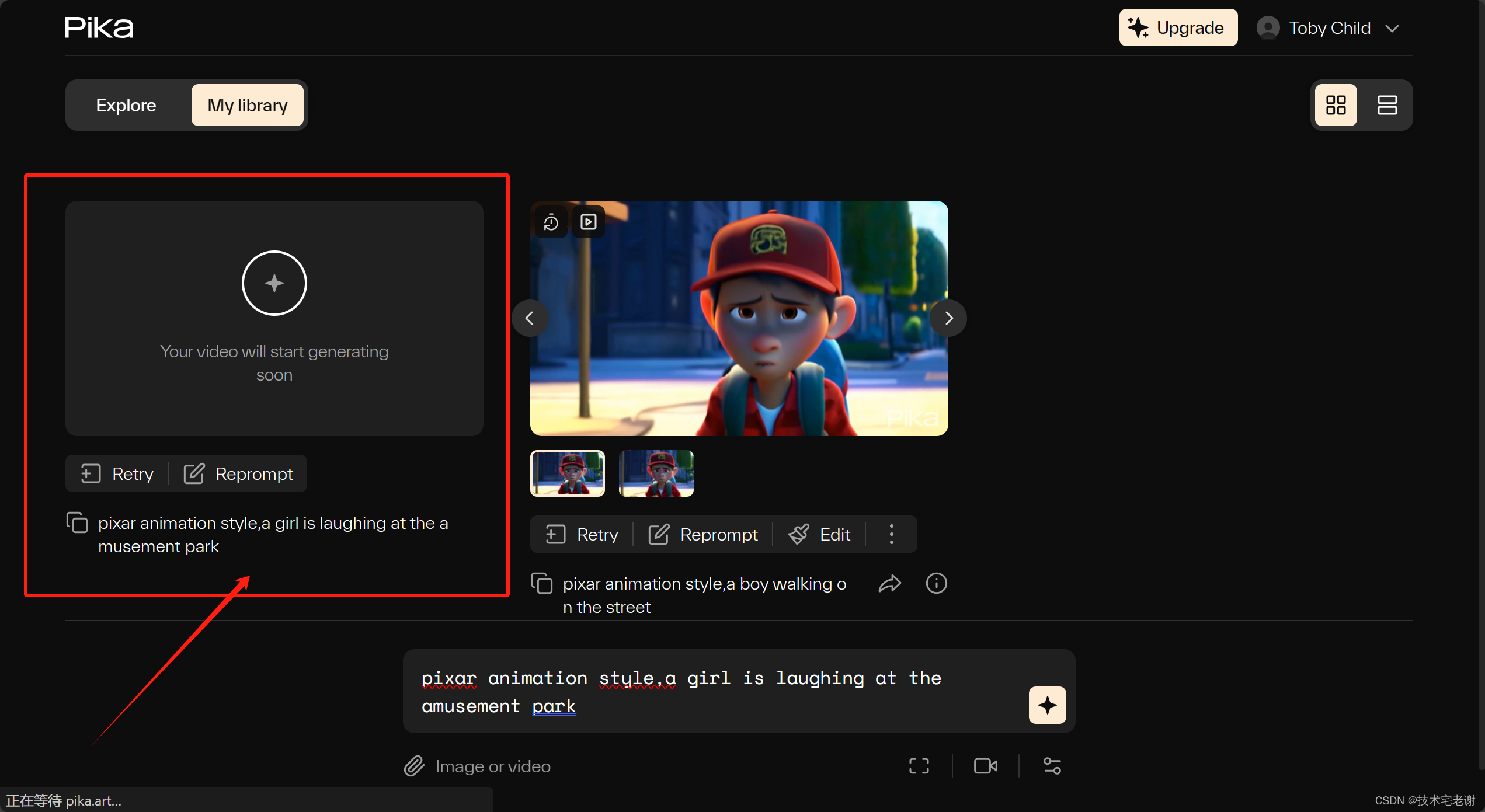Play the boy in red cap video
The height and width of the screenshot is (812, 1485).
point(739,318)
